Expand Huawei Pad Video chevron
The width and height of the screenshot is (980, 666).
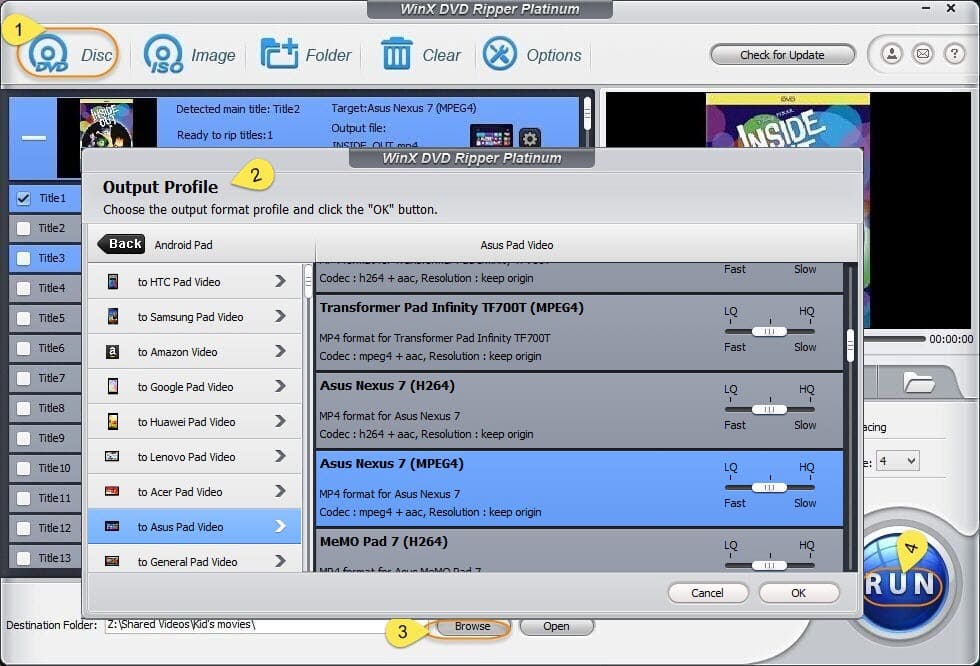pos(280,422)
